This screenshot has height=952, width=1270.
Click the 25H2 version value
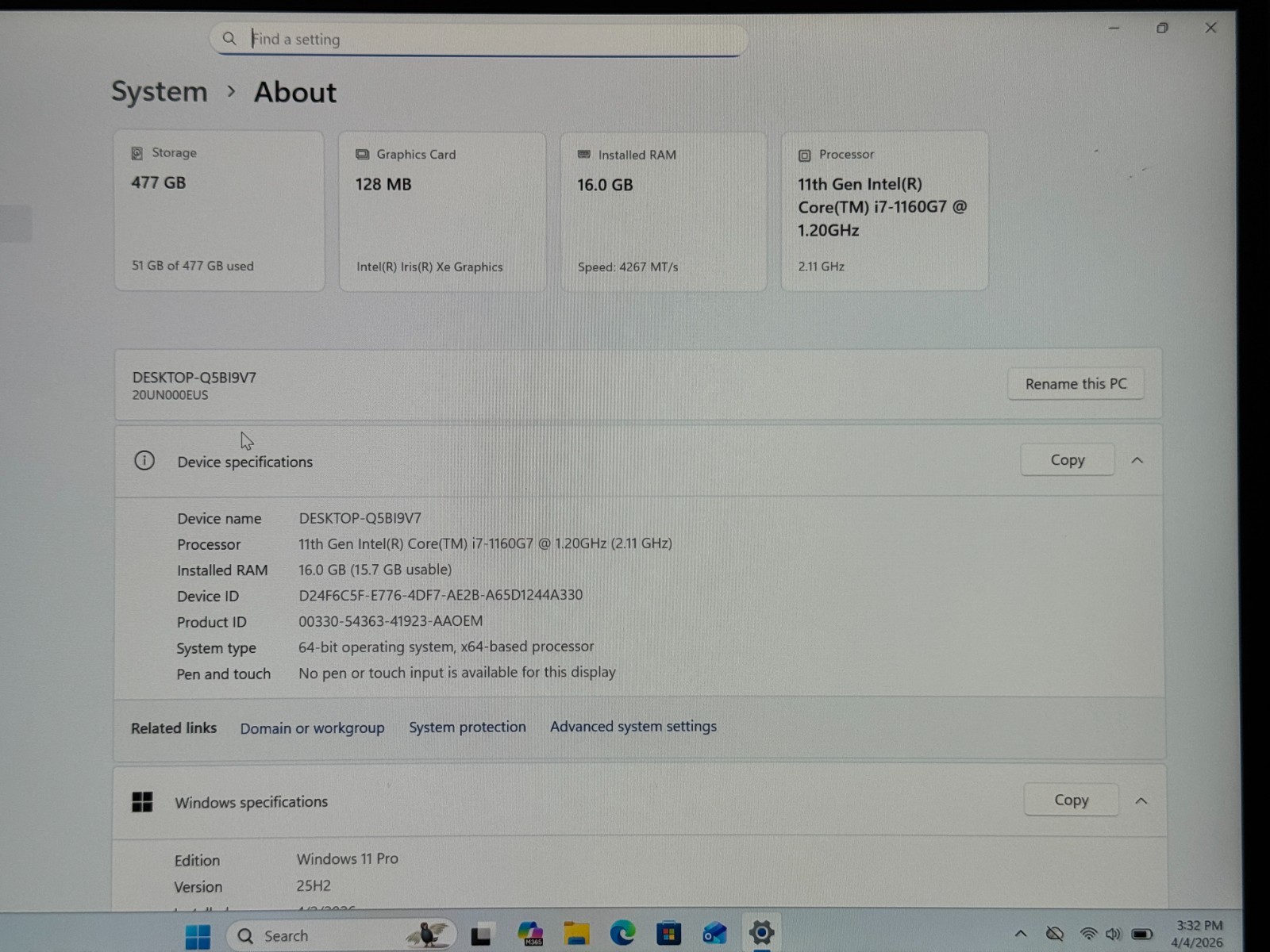pos(314,886)
